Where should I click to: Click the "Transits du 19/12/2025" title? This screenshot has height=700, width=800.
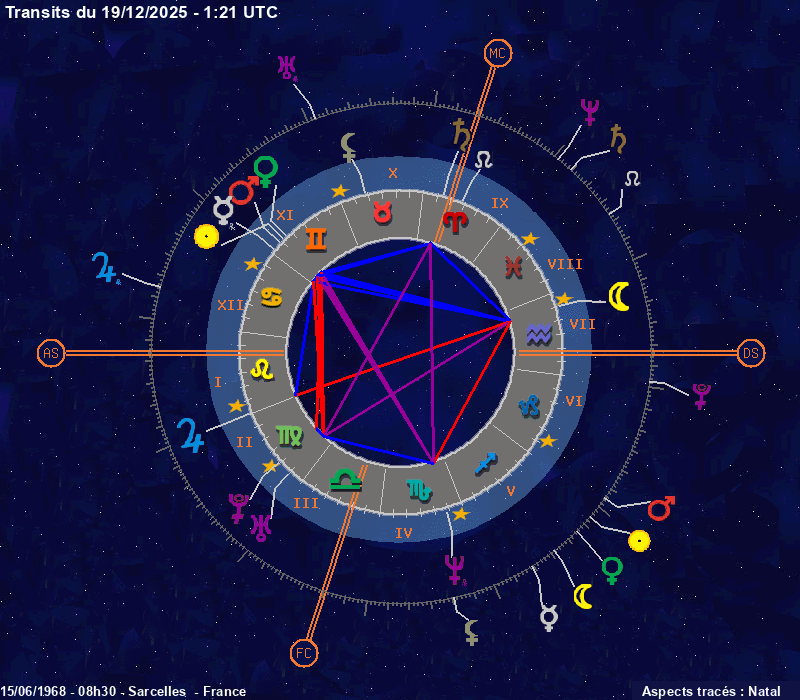point(142,12)
